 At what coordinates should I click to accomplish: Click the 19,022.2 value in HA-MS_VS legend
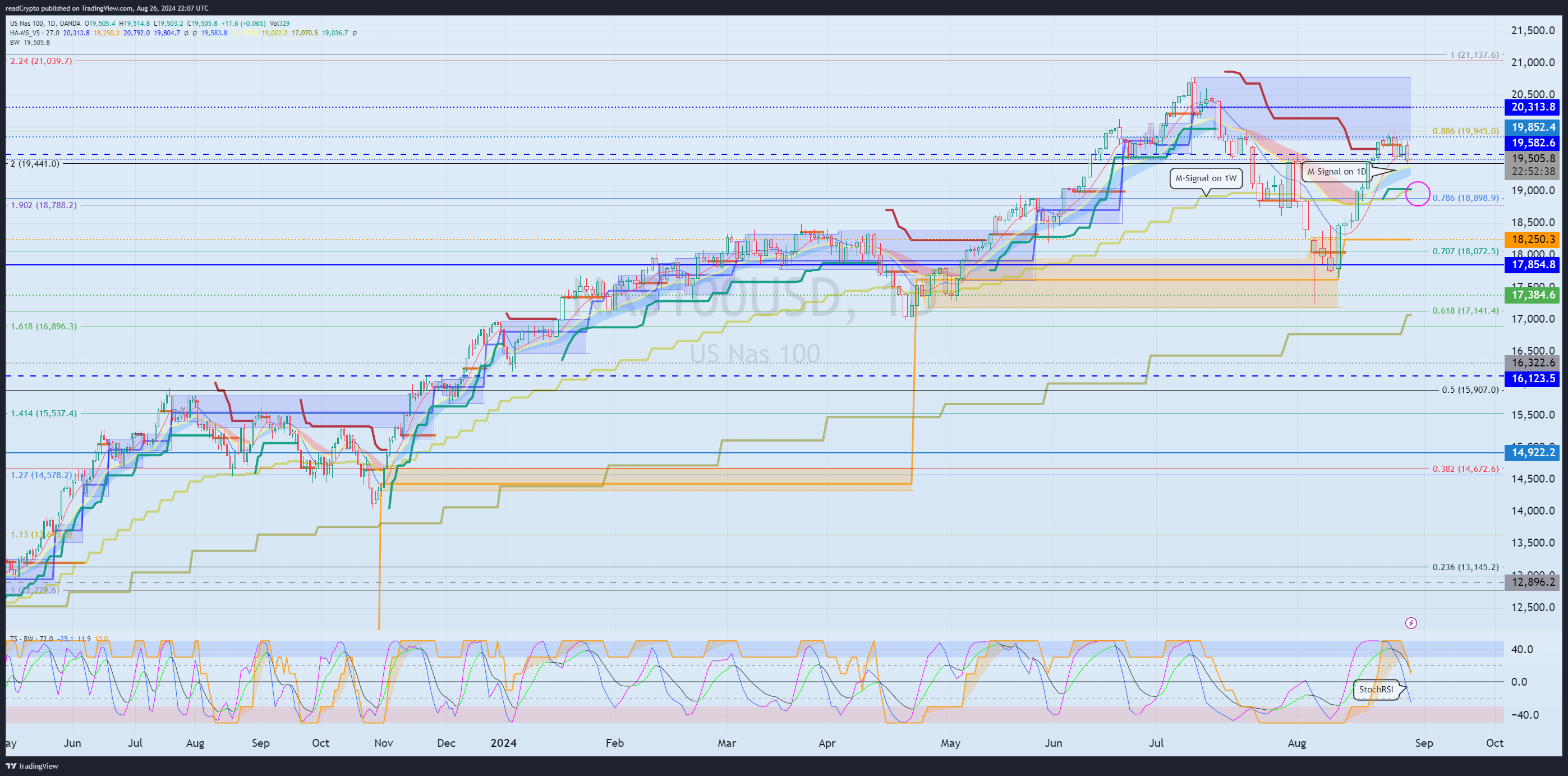point(274,33)
